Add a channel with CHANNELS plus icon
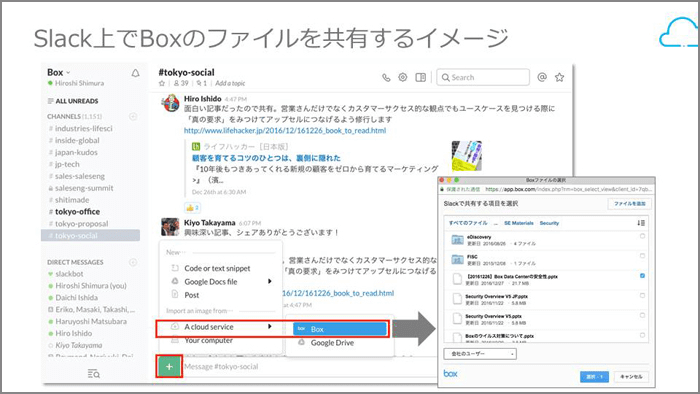Screen dimensions: 700x394 [133, 116]
